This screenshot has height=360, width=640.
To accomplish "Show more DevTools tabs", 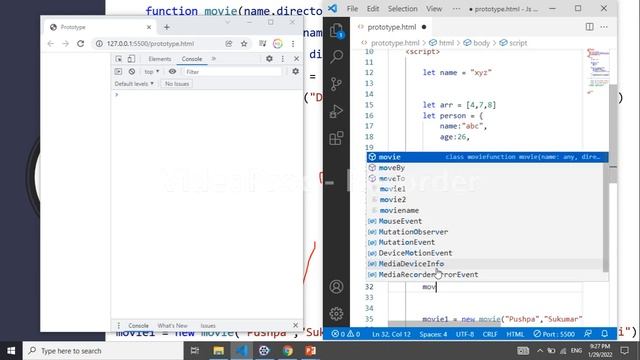I will pyautogui.click(x=213, y=59).
